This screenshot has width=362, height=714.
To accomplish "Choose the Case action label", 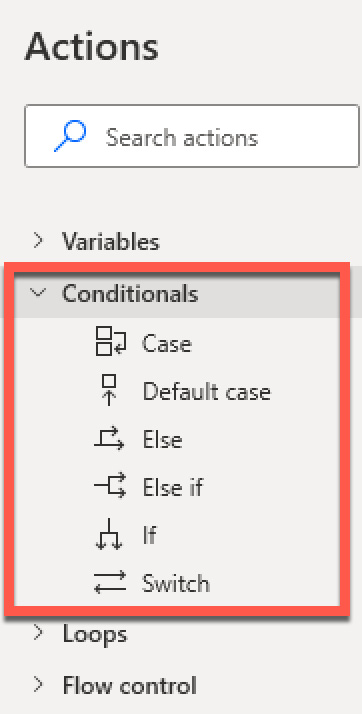I will tap(167, 343).
